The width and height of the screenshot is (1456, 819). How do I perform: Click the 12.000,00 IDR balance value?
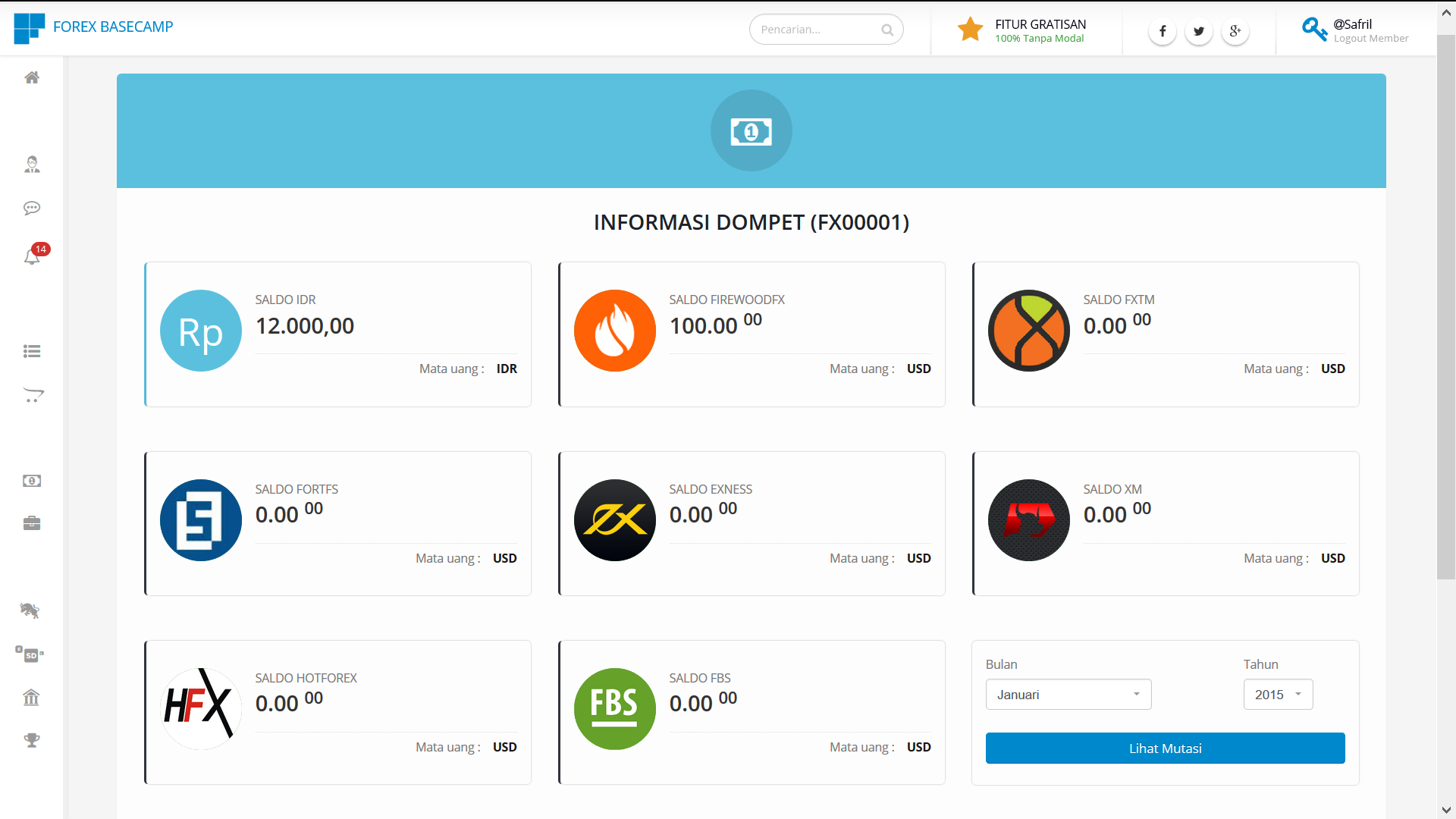click(x=305, y=326)
